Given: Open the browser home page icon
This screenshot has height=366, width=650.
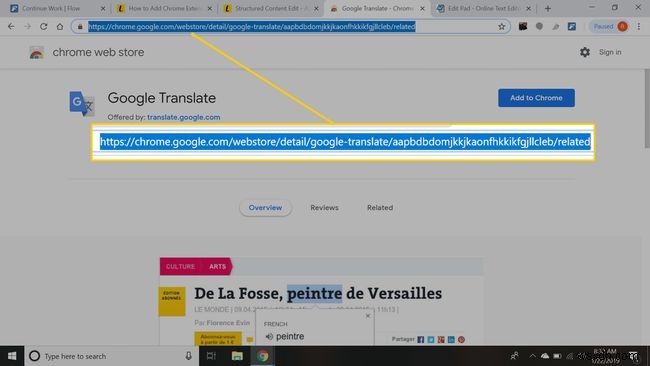Looking at the screenshot, I should pos(60,27).
